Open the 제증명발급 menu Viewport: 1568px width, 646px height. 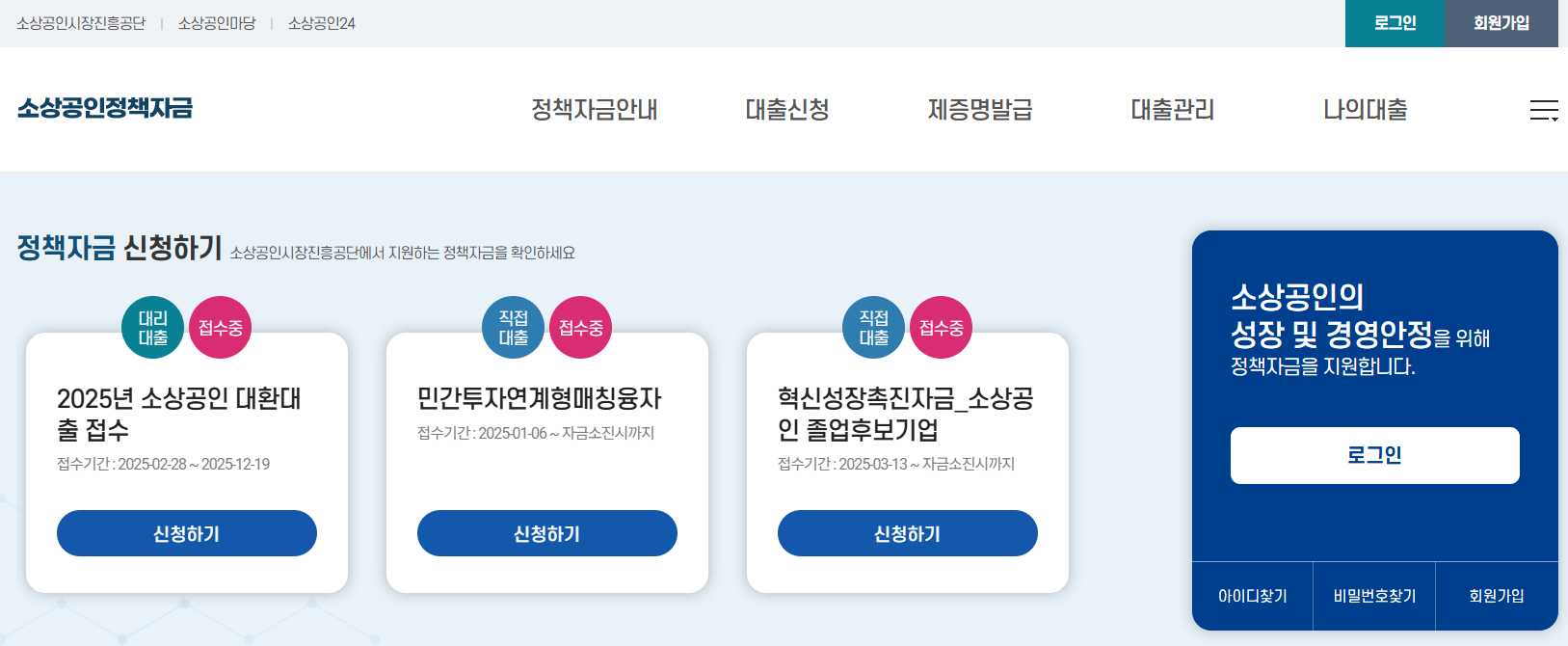[980, 110]
